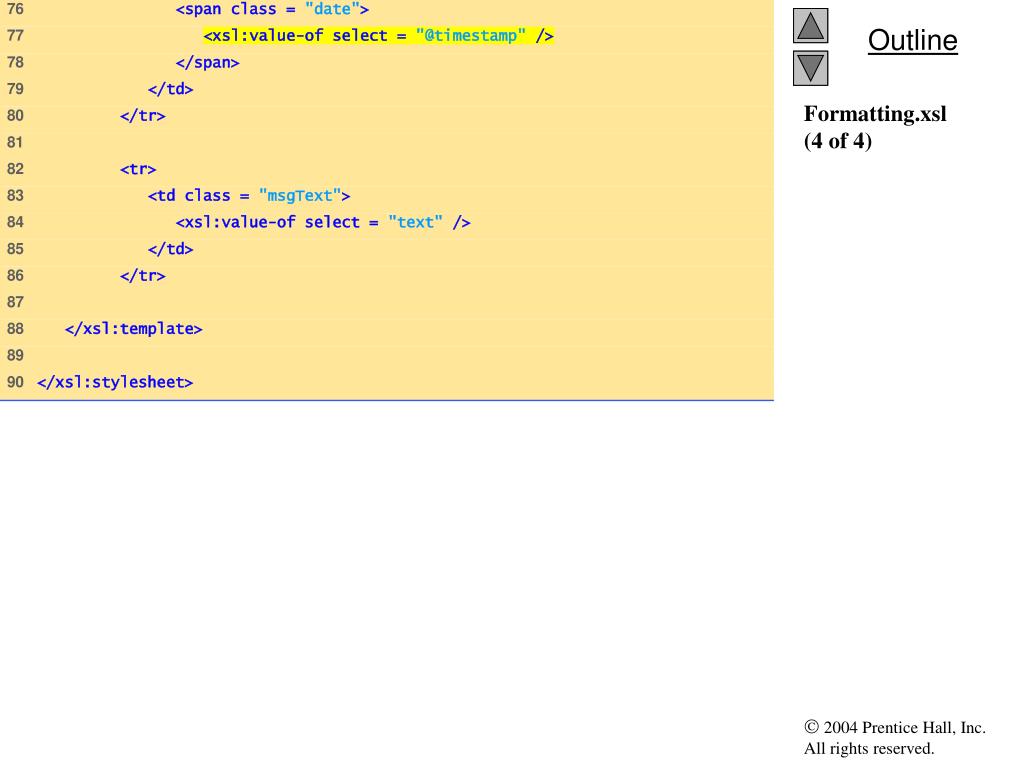The image size is (1024, 768).
Task: Click the </td> tag on line 85
Action: tap(170, 249)
